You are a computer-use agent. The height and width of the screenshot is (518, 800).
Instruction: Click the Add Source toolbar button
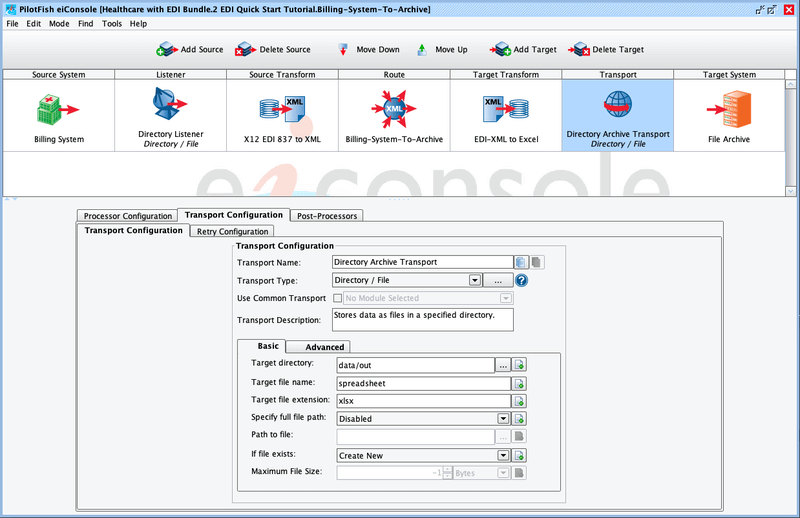pos(190,50)
